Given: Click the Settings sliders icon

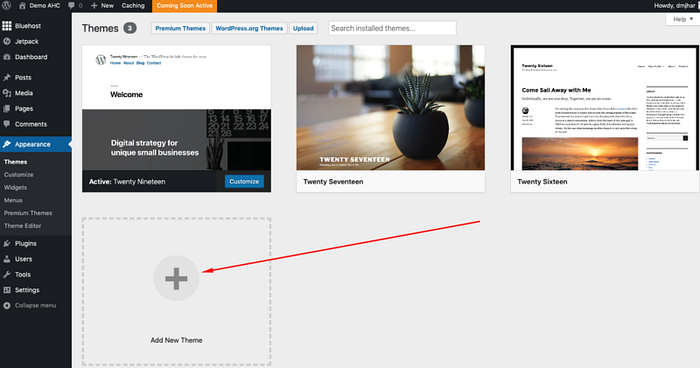Looking at the screenshot, I should pyautogui.click(x=7, y=290).
